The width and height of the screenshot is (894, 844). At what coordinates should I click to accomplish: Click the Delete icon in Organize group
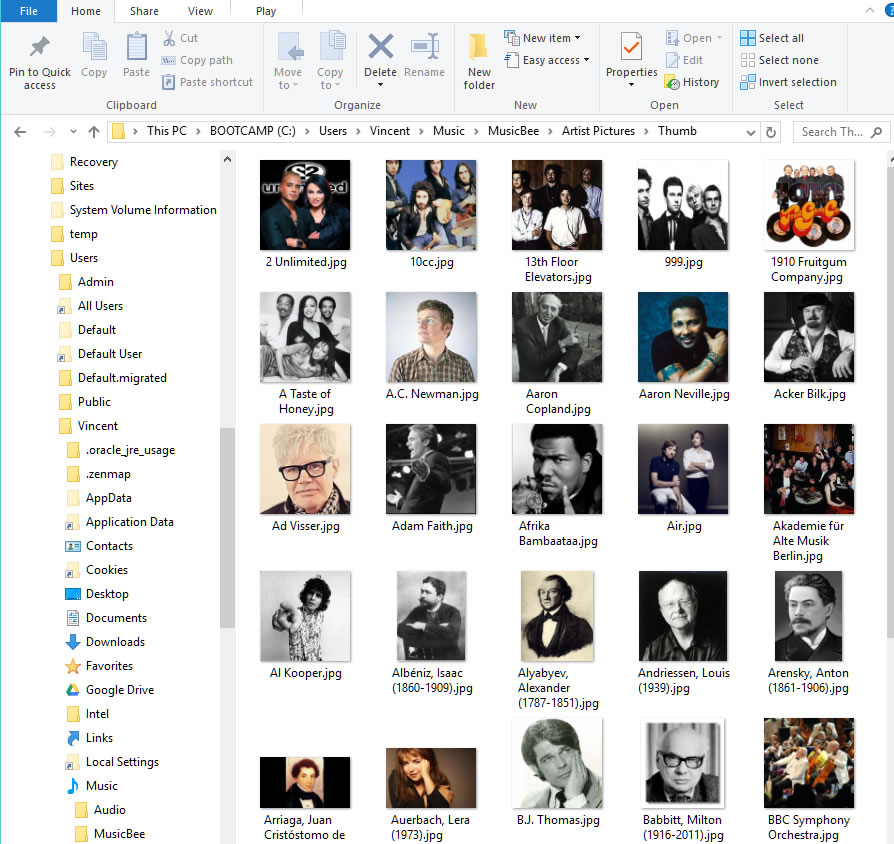380,46
